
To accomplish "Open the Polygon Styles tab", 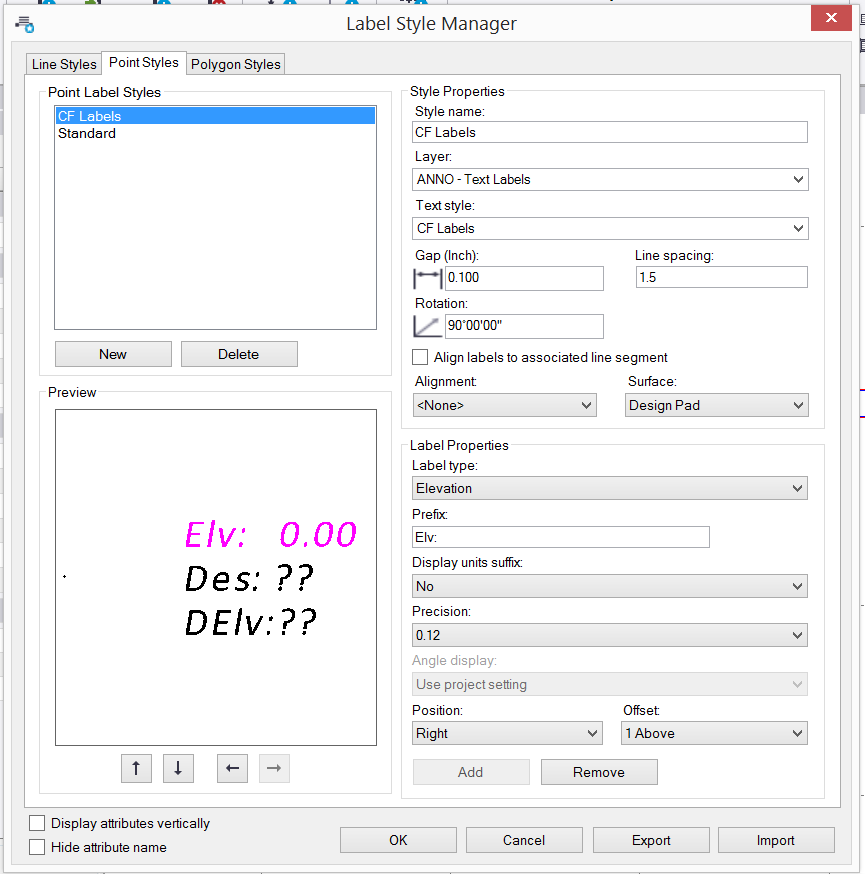I will tap(235, 63).
